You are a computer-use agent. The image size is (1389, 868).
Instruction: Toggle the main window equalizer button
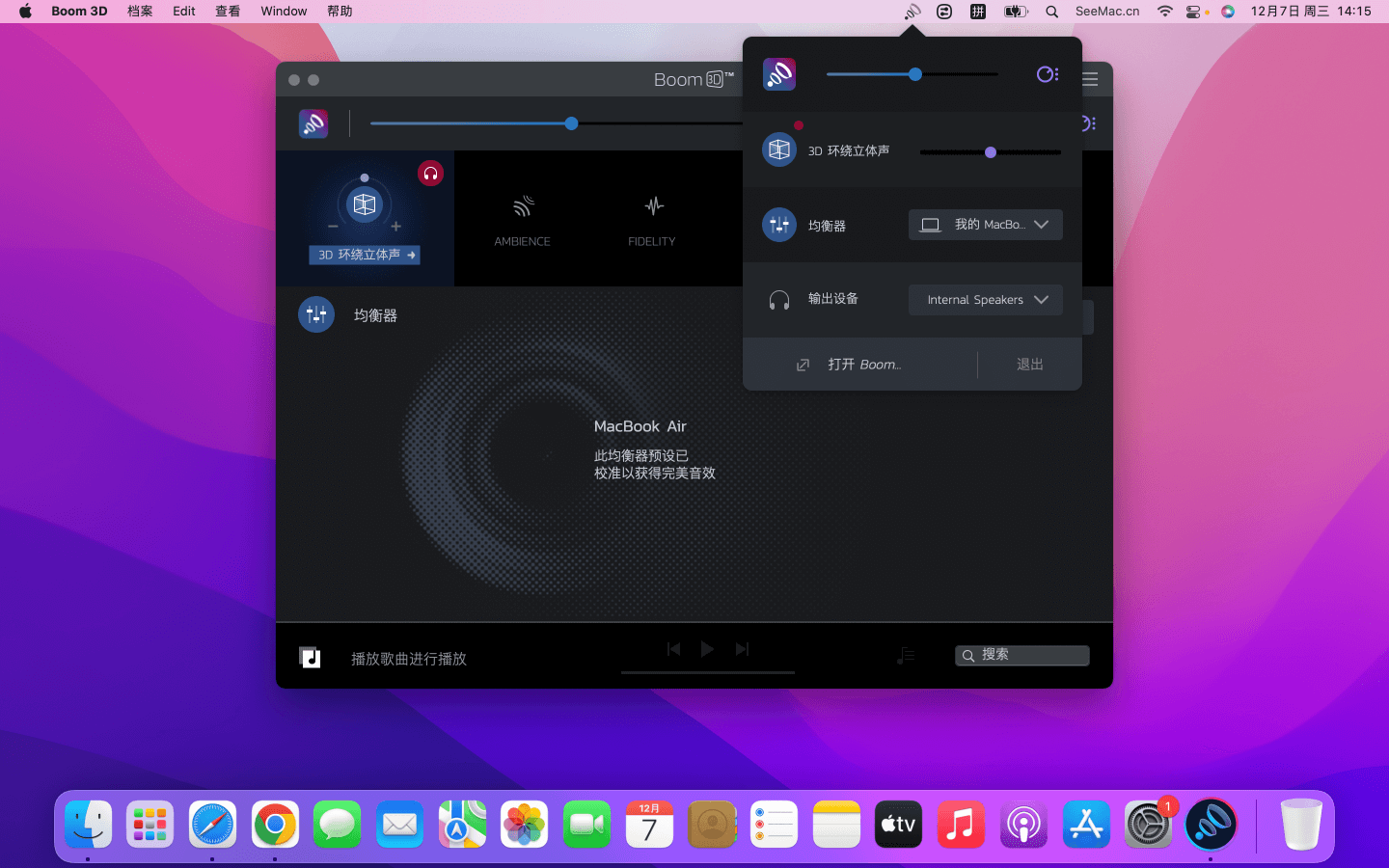click(316, 314)
